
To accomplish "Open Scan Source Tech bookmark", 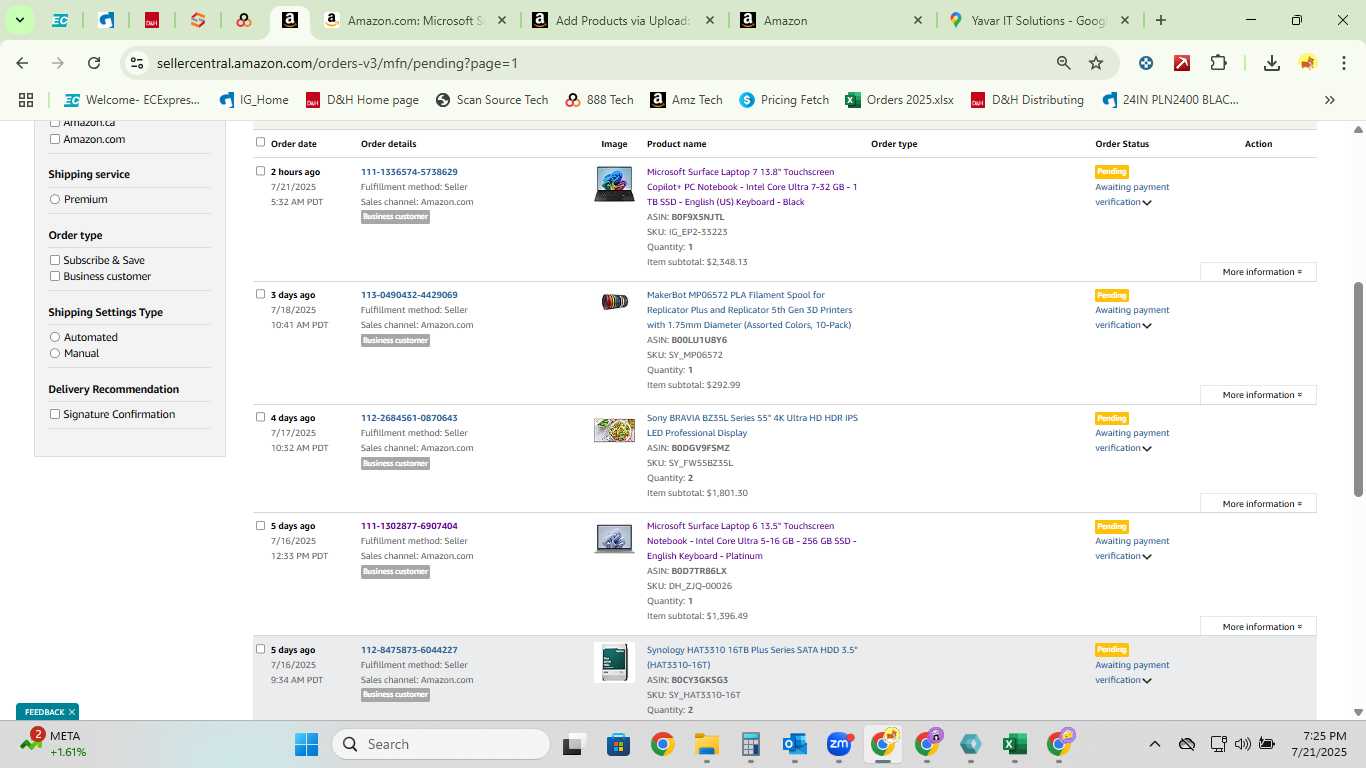I will pyautogui.click(x=492, y=100).
